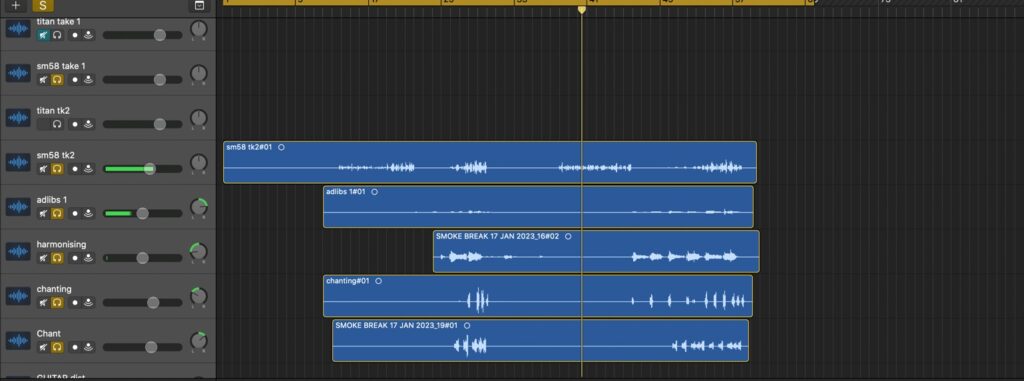Screen dimensions: 1024x381
Task: Solo the titan take 1 track headphones
Action: click(x=57, y=35)
